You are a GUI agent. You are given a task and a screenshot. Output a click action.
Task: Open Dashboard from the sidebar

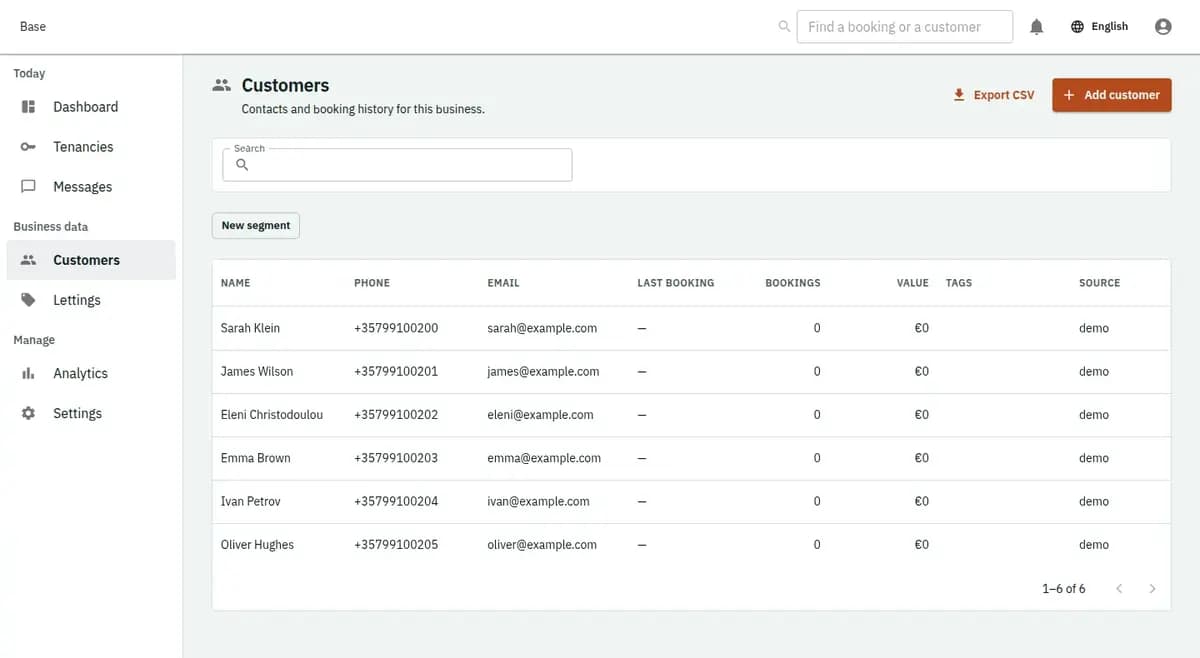point(91,107)
